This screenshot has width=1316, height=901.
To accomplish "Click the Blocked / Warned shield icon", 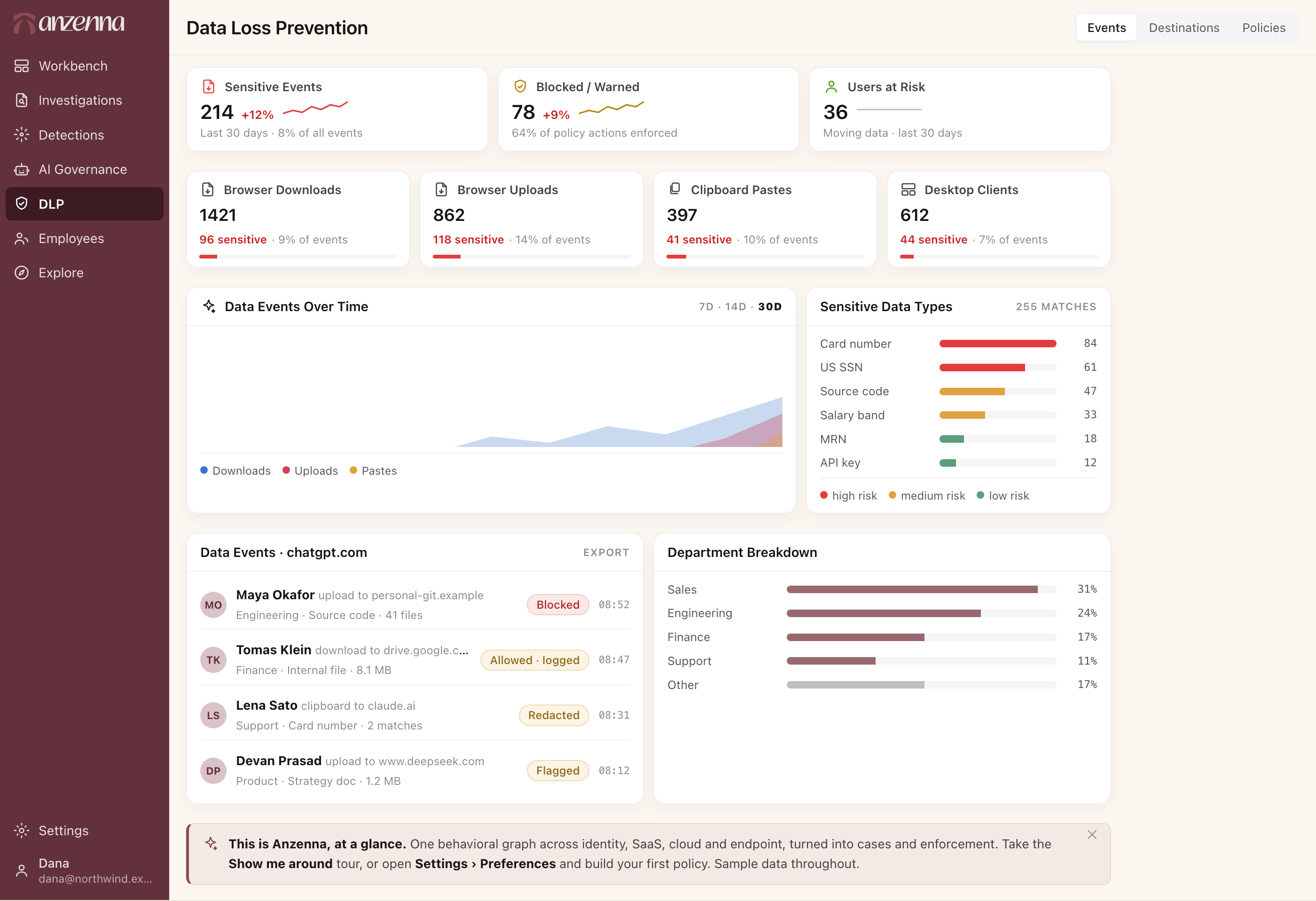I will click(x=520, y=86).
